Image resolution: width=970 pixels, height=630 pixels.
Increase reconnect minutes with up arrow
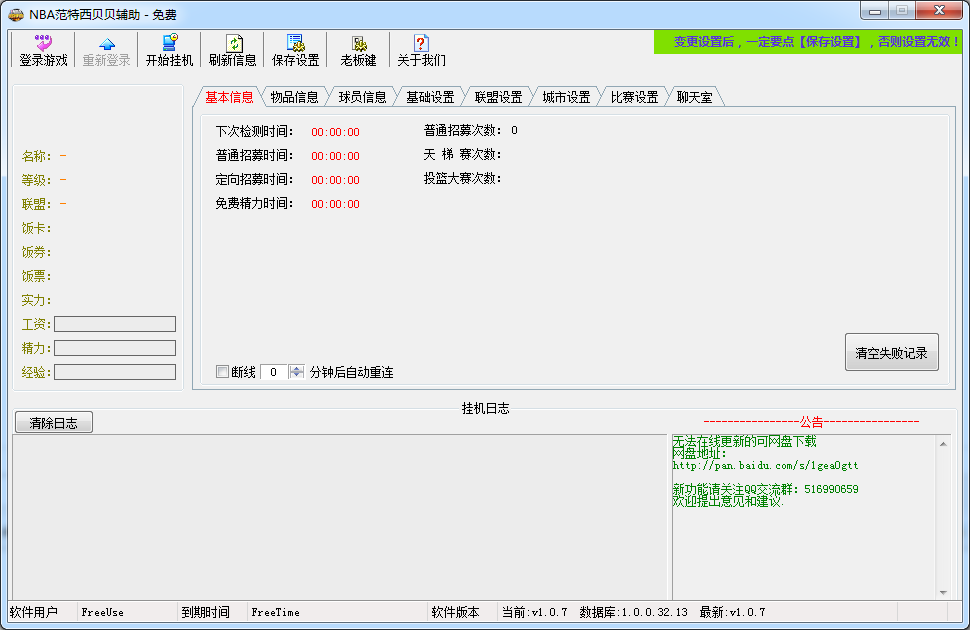point(296,368)
